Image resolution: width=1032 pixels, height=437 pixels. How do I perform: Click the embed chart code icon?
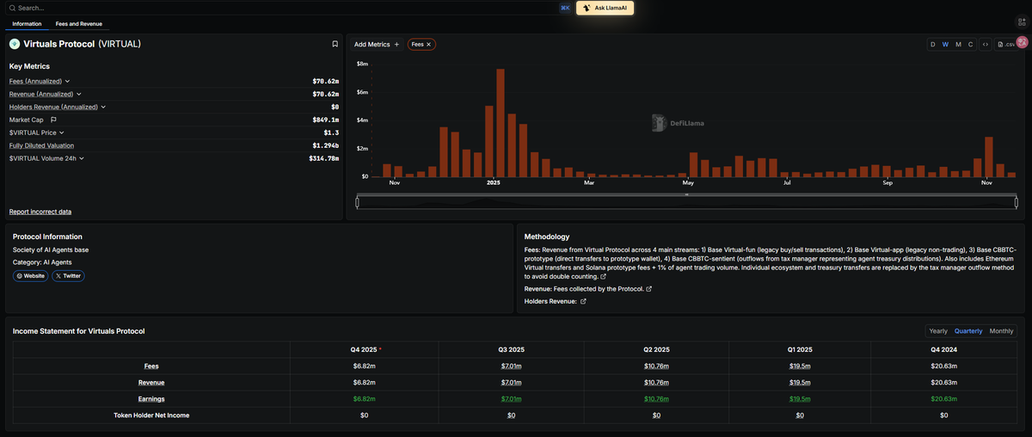pyautogui.click(x=986, y=44)
